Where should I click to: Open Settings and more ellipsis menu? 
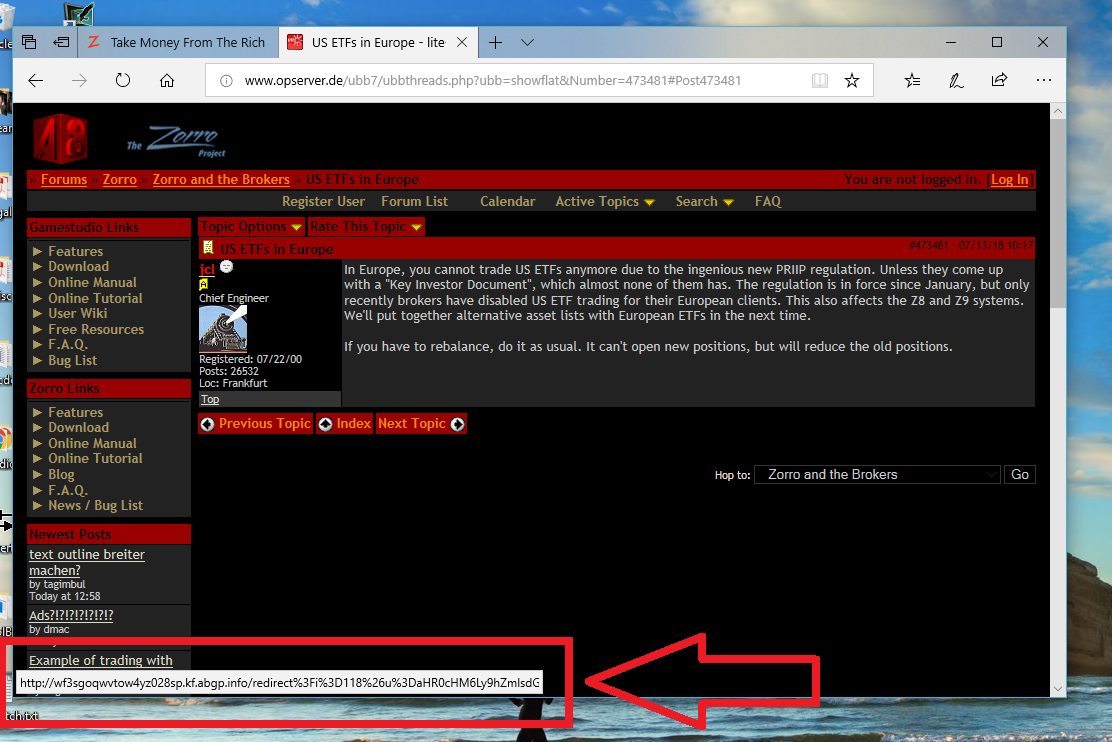pos(1043,80)
